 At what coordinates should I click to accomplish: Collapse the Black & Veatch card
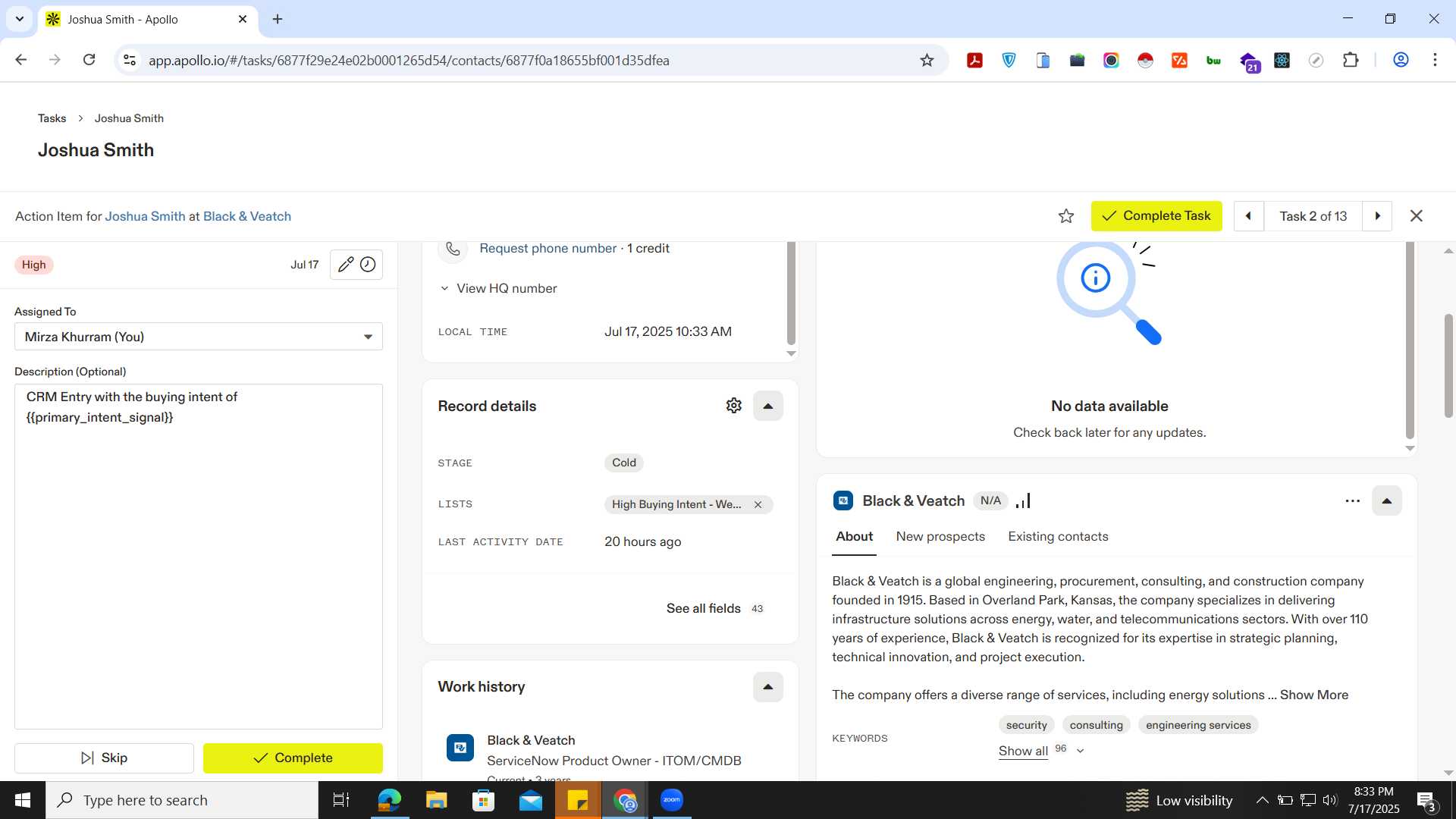[x=1386, y=501]
